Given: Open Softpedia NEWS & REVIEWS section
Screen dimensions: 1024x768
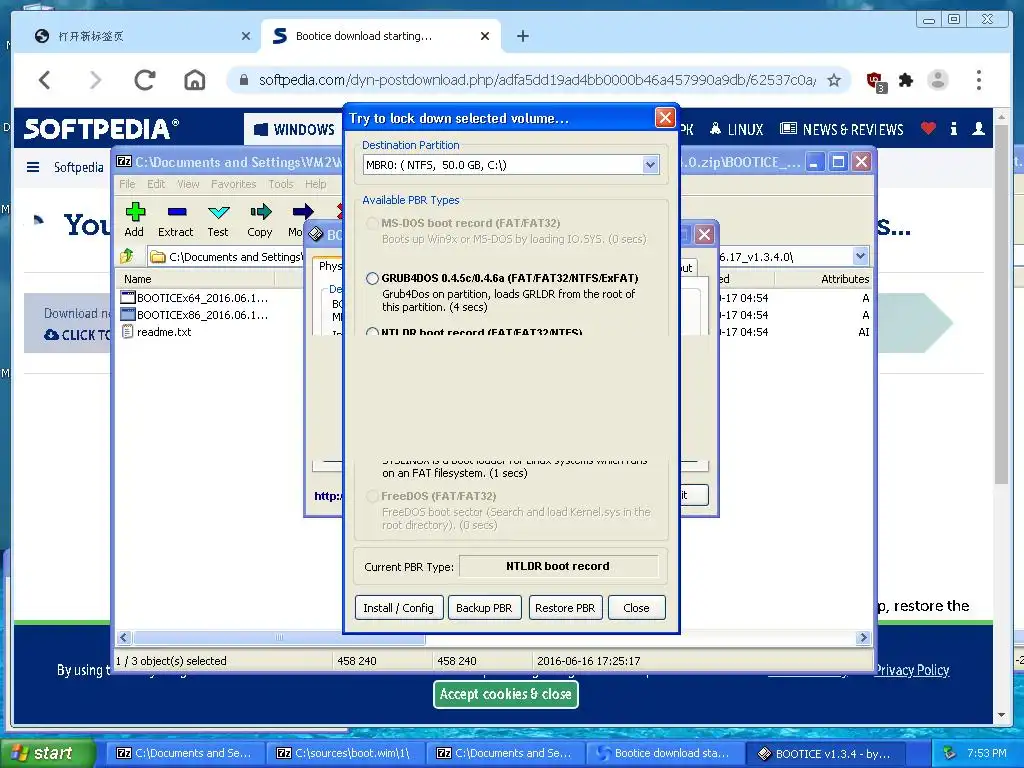Looking at the screenshot, I should [842, 129].
